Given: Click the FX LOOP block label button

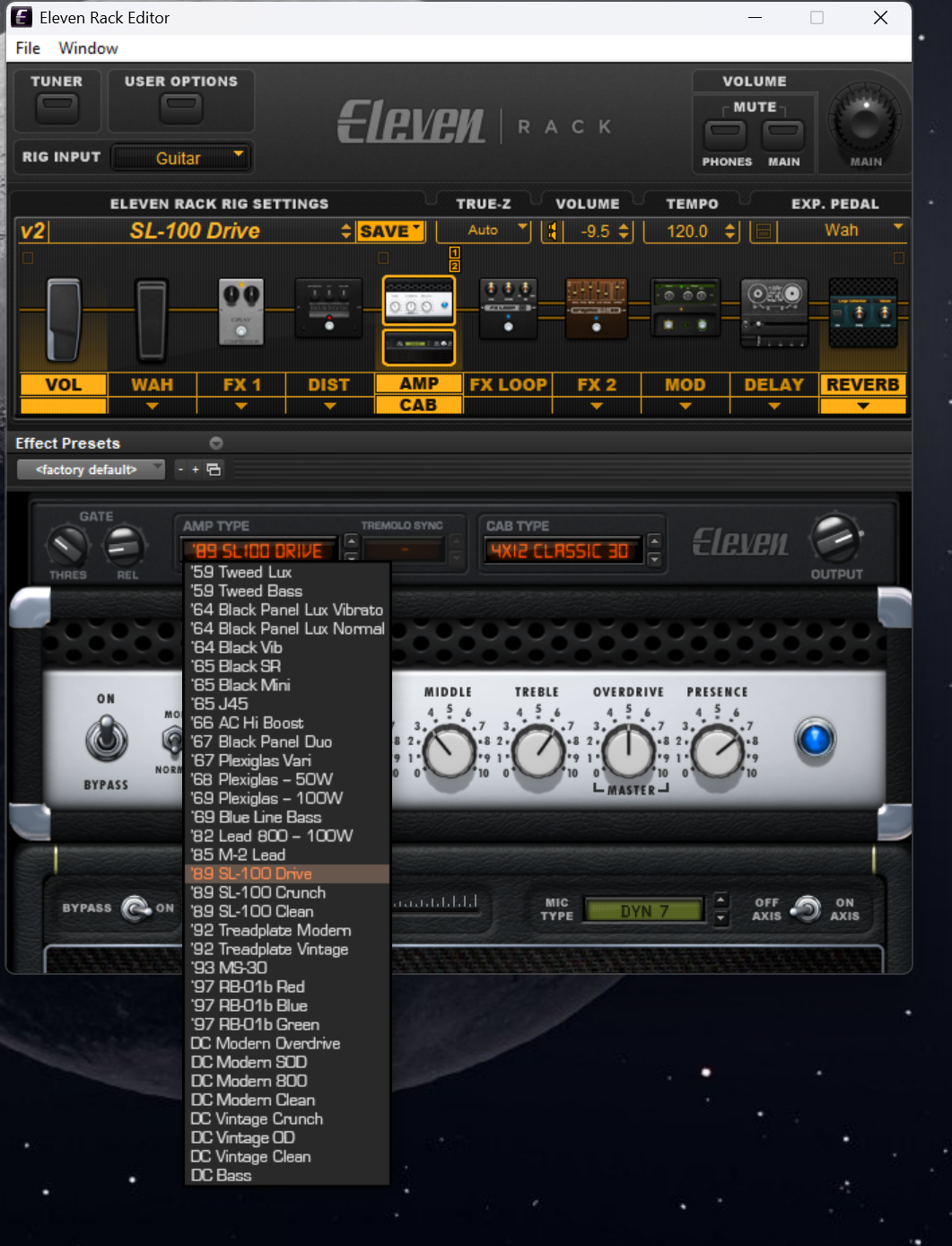Looking at the screenshot, I should (508, 385).
